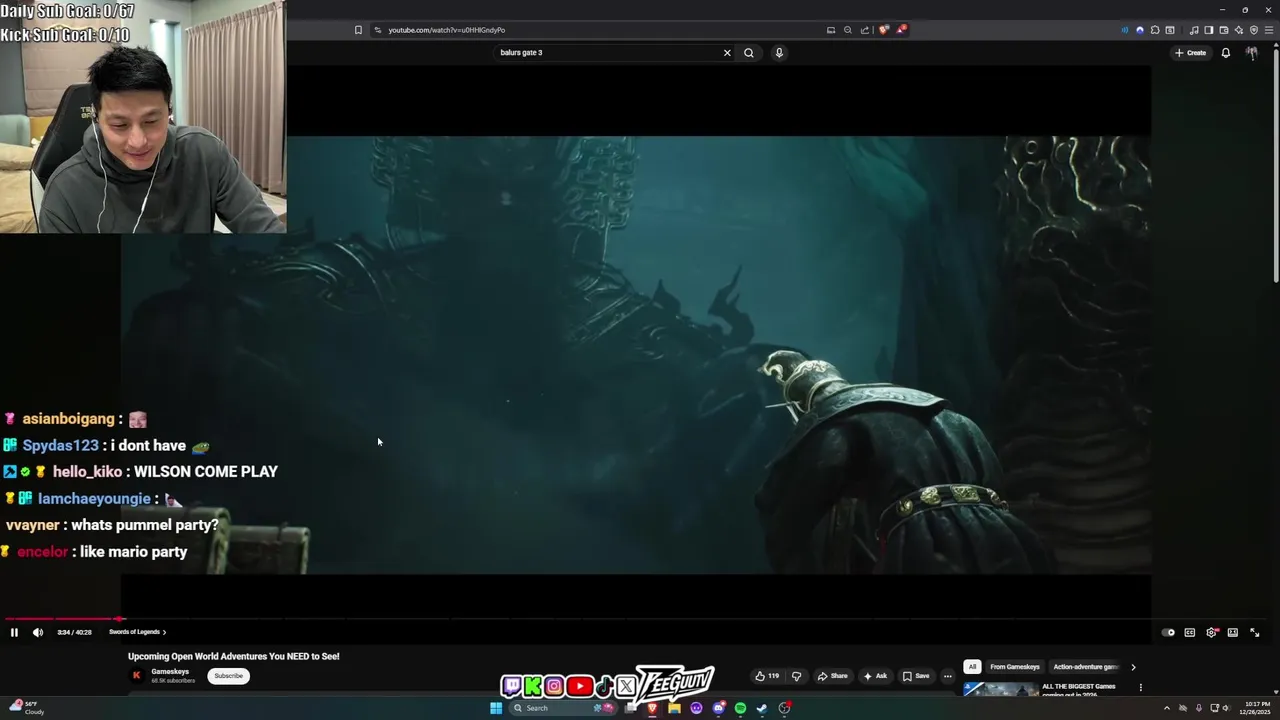Like the video with 119 likes

(x=767, y=676)
